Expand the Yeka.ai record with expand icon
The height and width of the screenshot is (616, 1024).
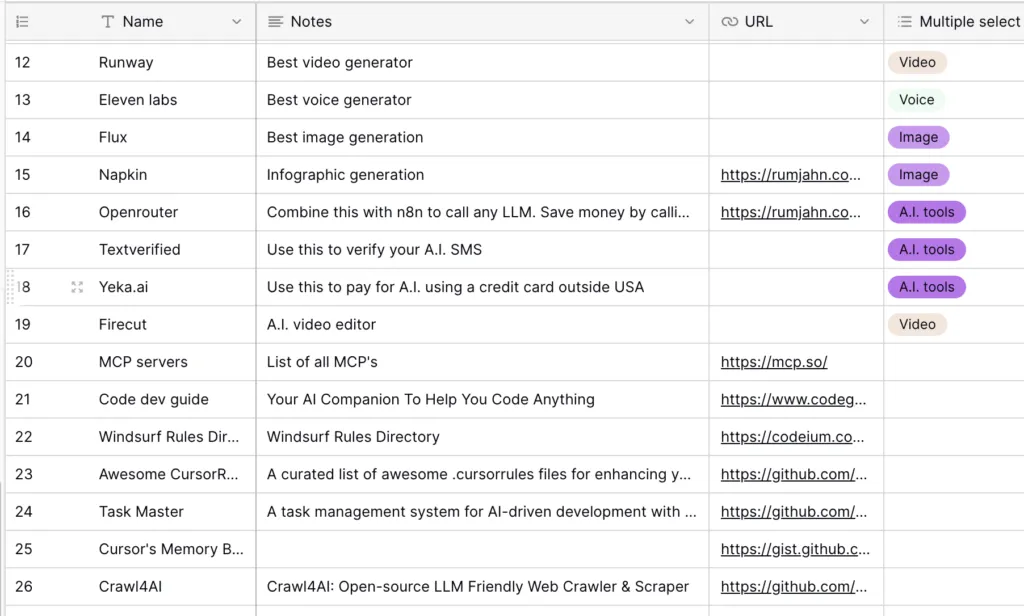point(77,287)
